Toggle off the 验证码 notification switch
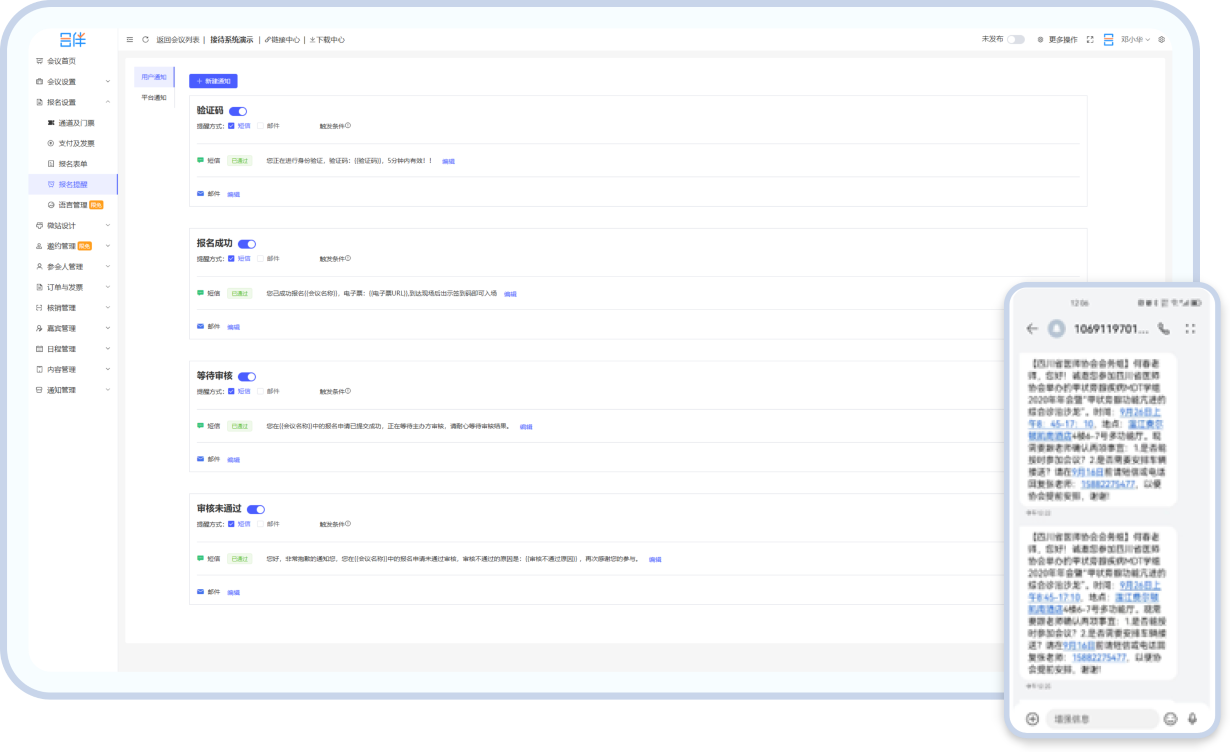 tap(238, 111)
